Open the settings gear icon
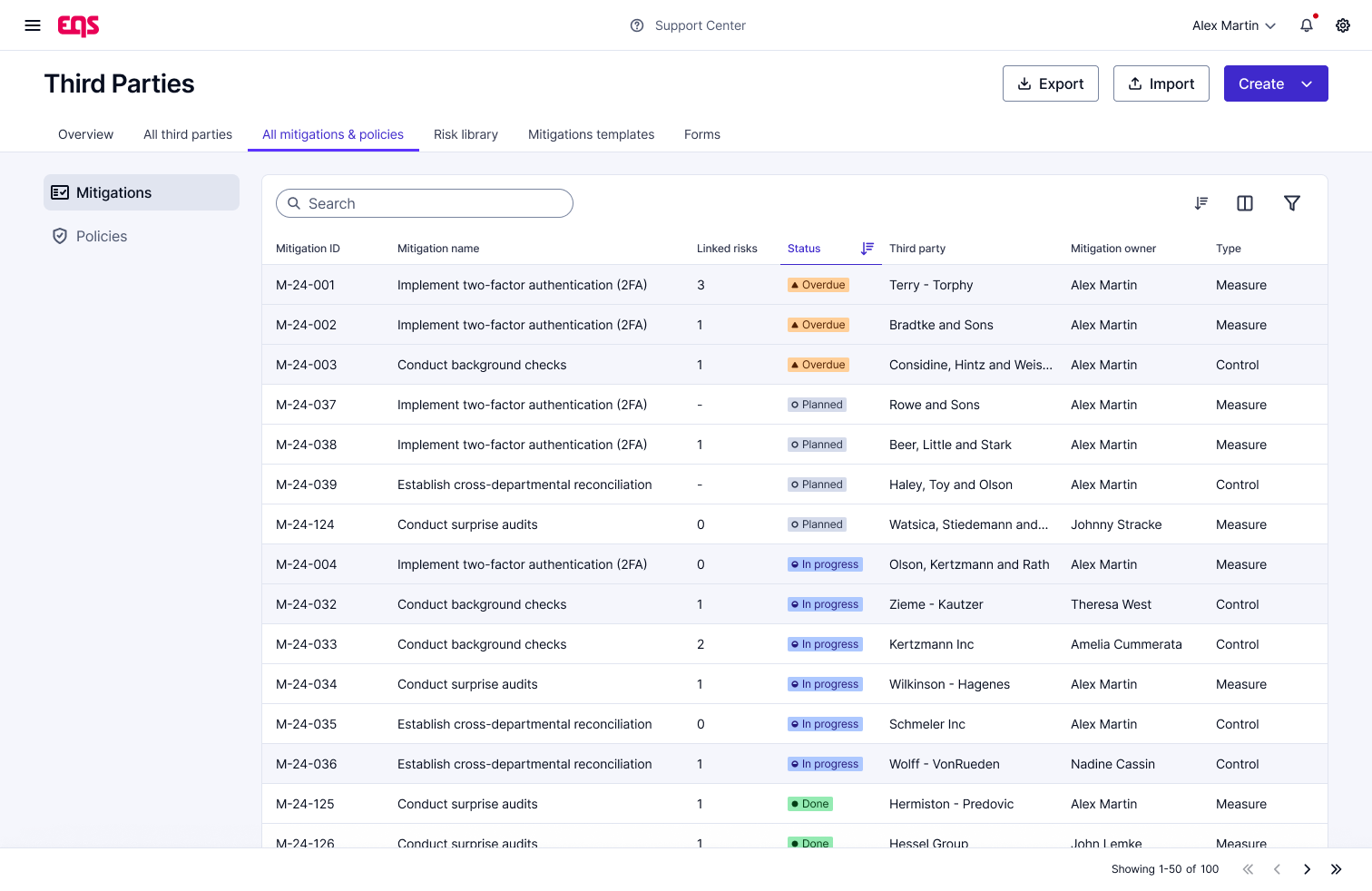 coord(1343,25)
